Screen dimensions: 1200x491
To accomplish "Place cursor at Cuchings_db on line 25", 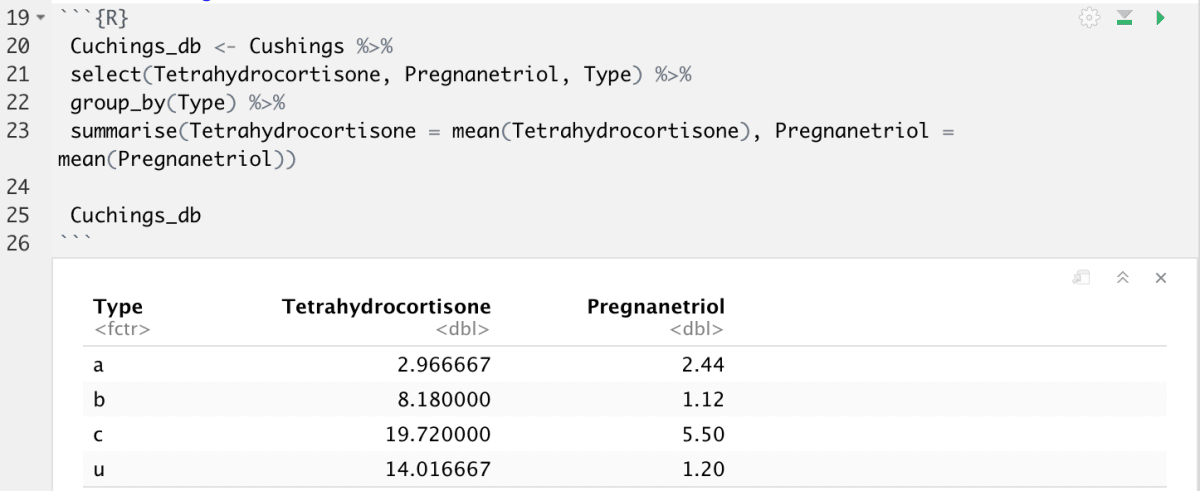I will pyautogui.click(x=135, y=215).
